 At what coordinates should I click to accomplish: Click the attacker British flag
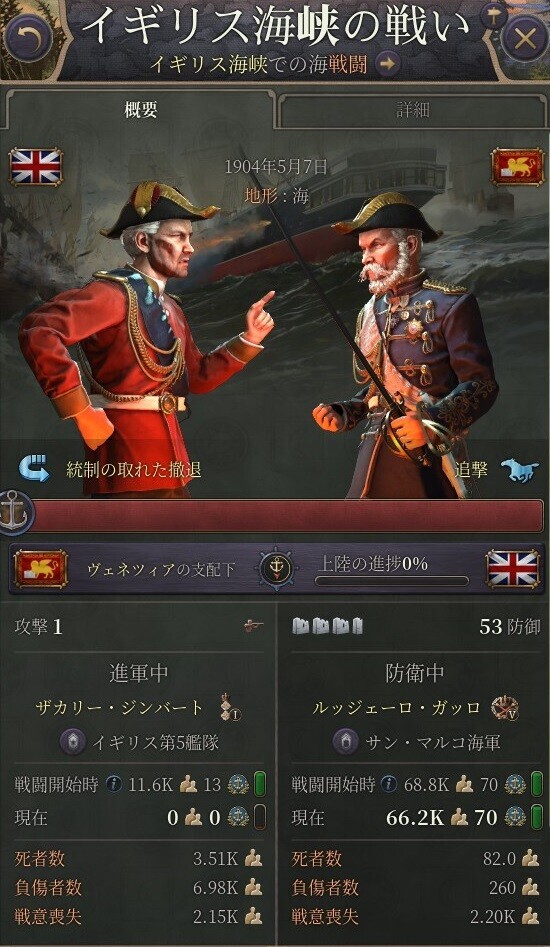[36, 166]
